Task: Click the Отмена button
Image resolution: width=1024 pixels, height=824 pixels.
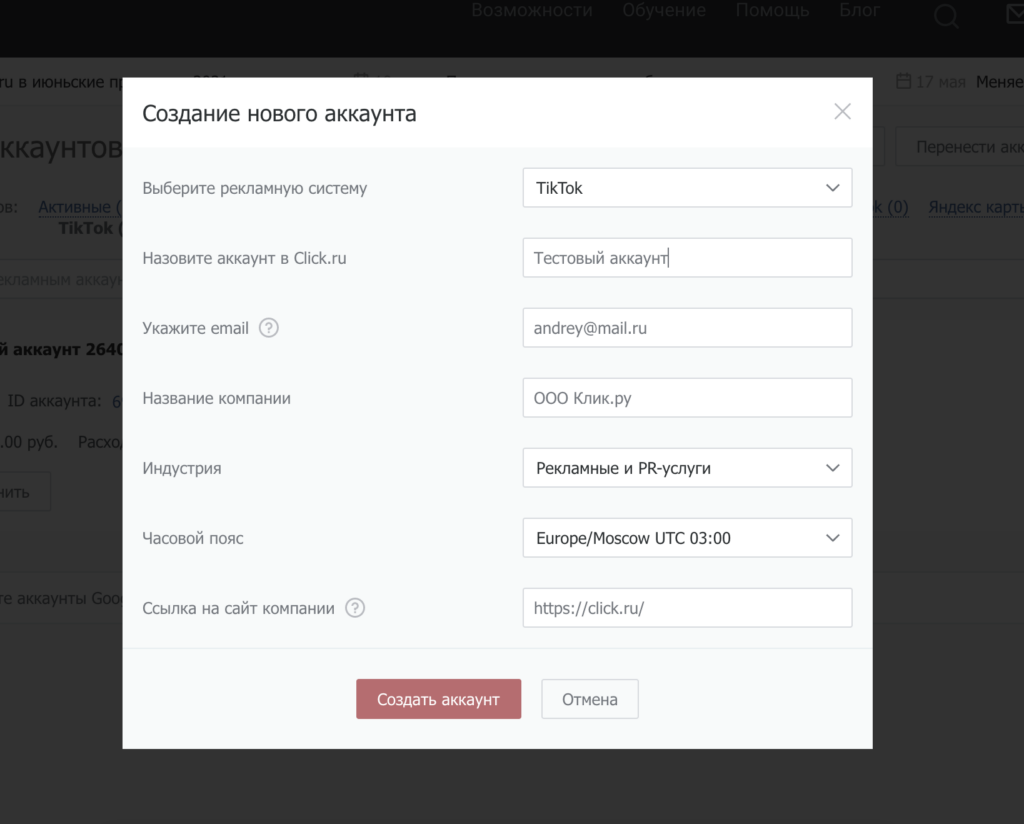Action: 590,699
